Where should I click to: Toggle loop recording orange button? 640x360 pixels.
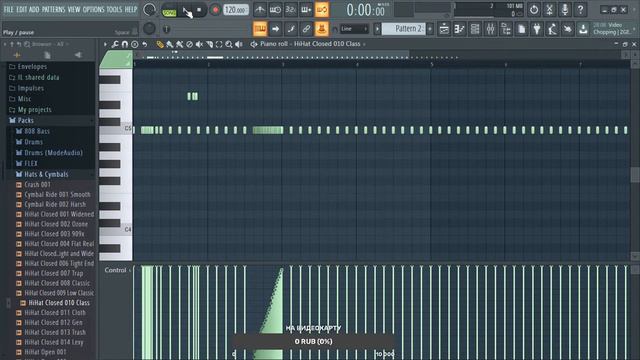click(322, 9)
